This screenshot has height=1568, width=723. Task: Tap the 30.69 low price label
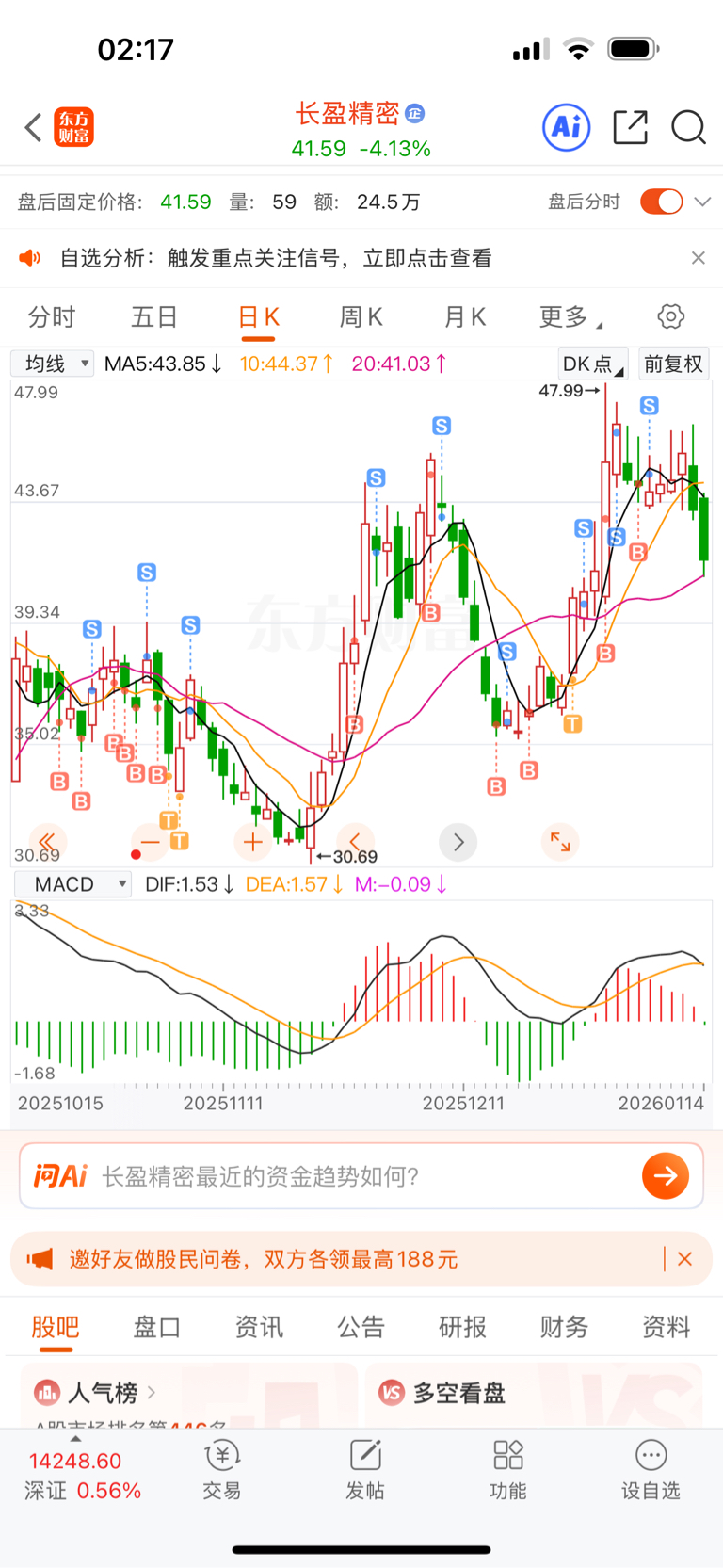pos(355,857)
